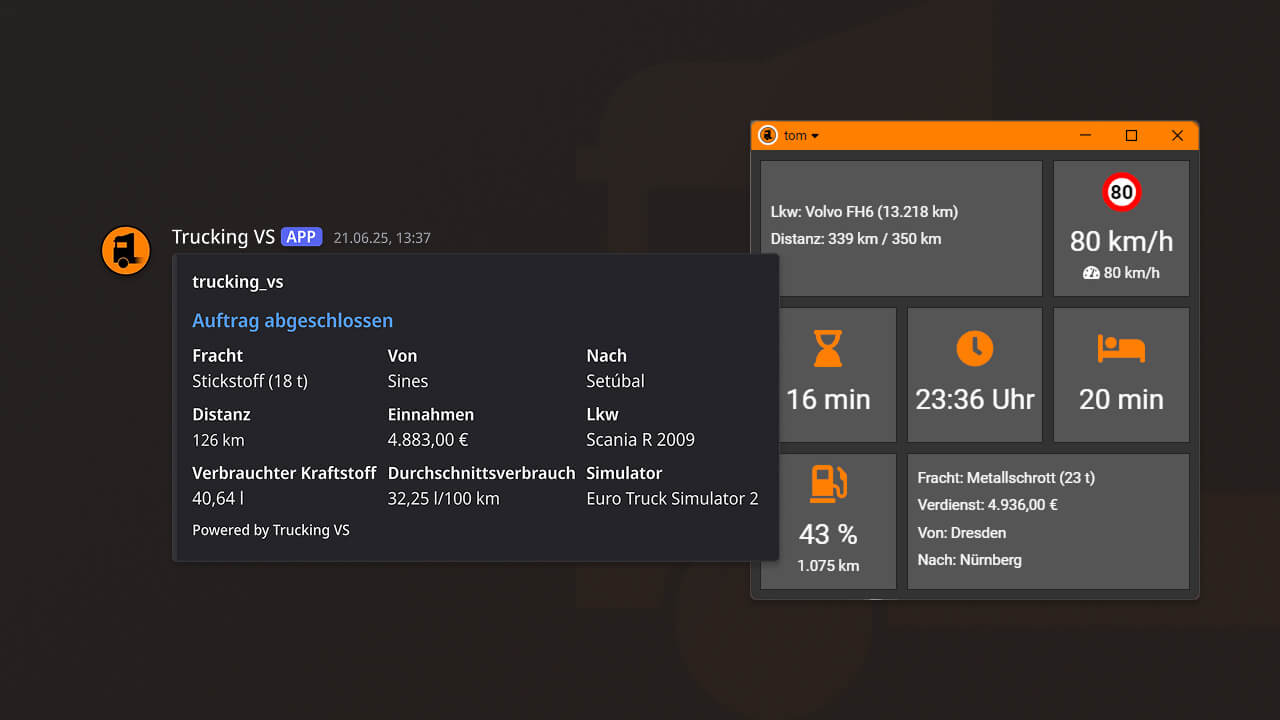Click the APP badge beside Trucking VS
Screen dimensions: 1280x720
[x=301, y=237]
